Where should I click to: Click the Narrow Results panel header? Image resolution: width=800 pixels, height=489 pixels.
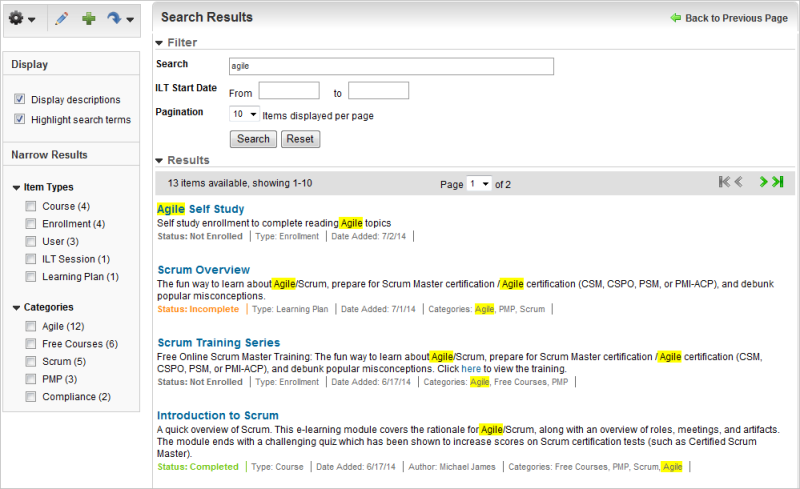(71, 154)
